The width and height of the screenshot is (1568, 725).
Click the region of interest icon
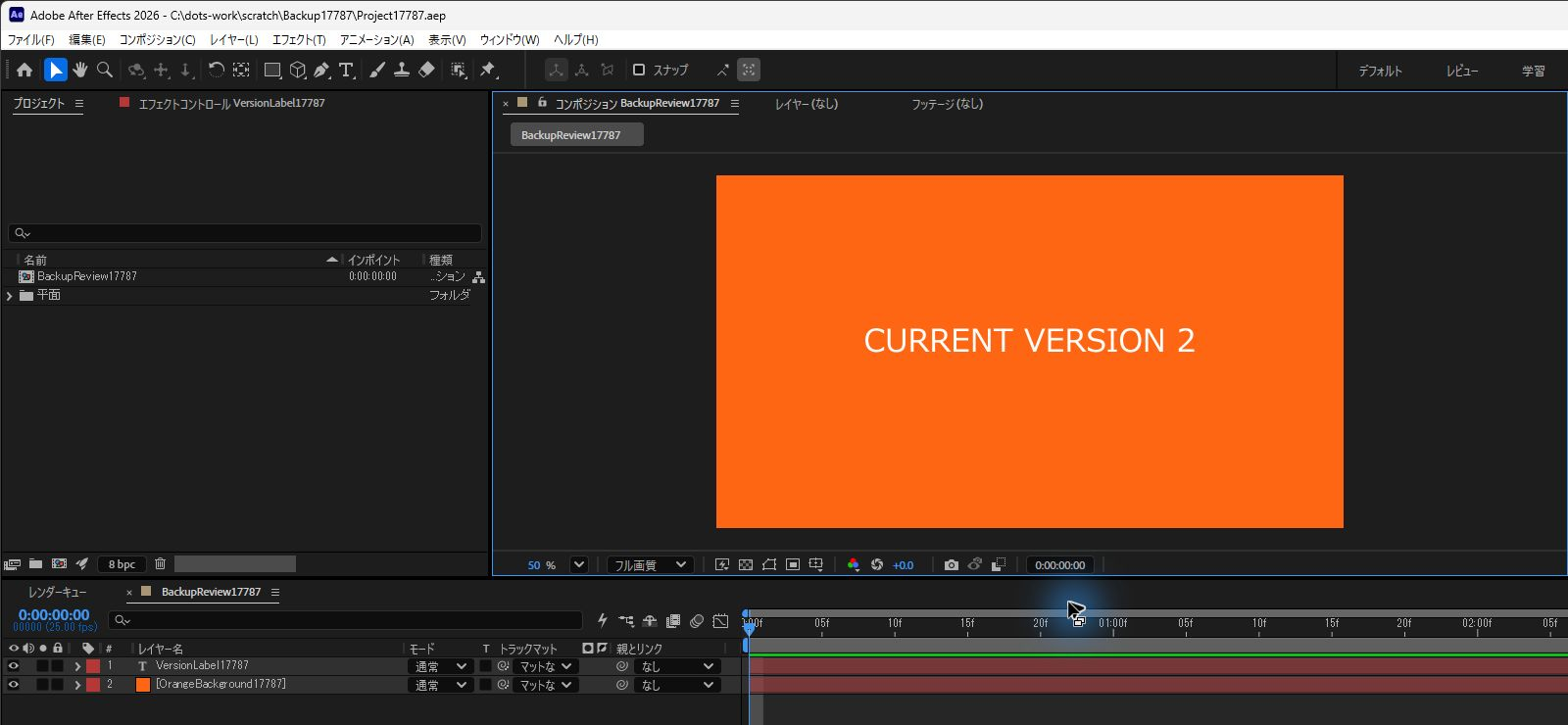[x=793, y=564]
